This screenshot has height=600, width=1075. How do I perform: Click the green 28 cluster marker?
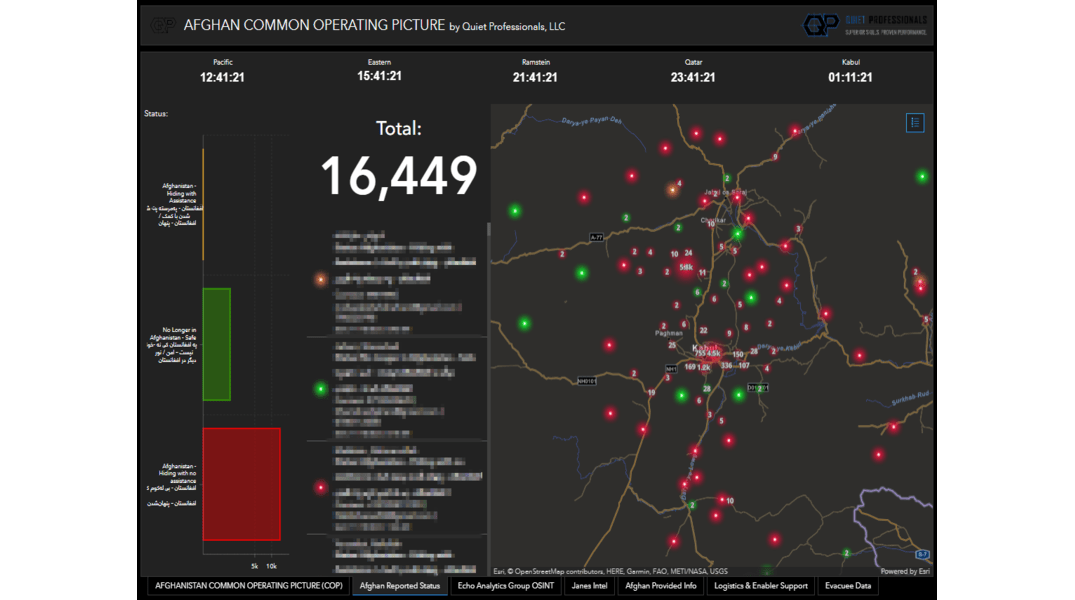pos(706,389)
